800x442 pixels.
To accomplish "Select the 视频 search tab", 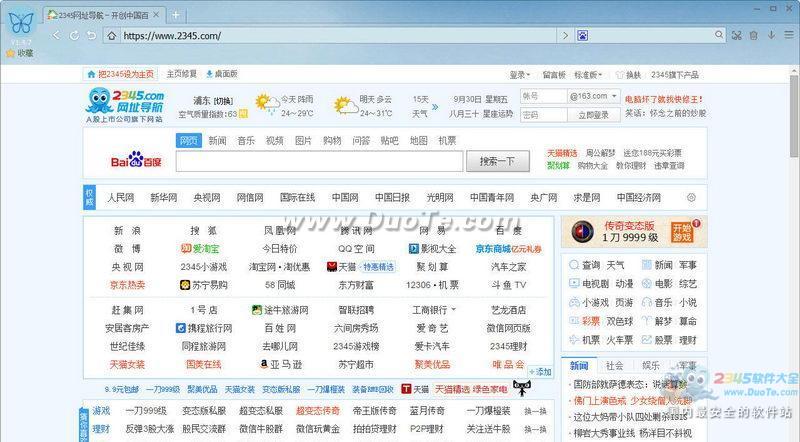I will click(274, 140).
